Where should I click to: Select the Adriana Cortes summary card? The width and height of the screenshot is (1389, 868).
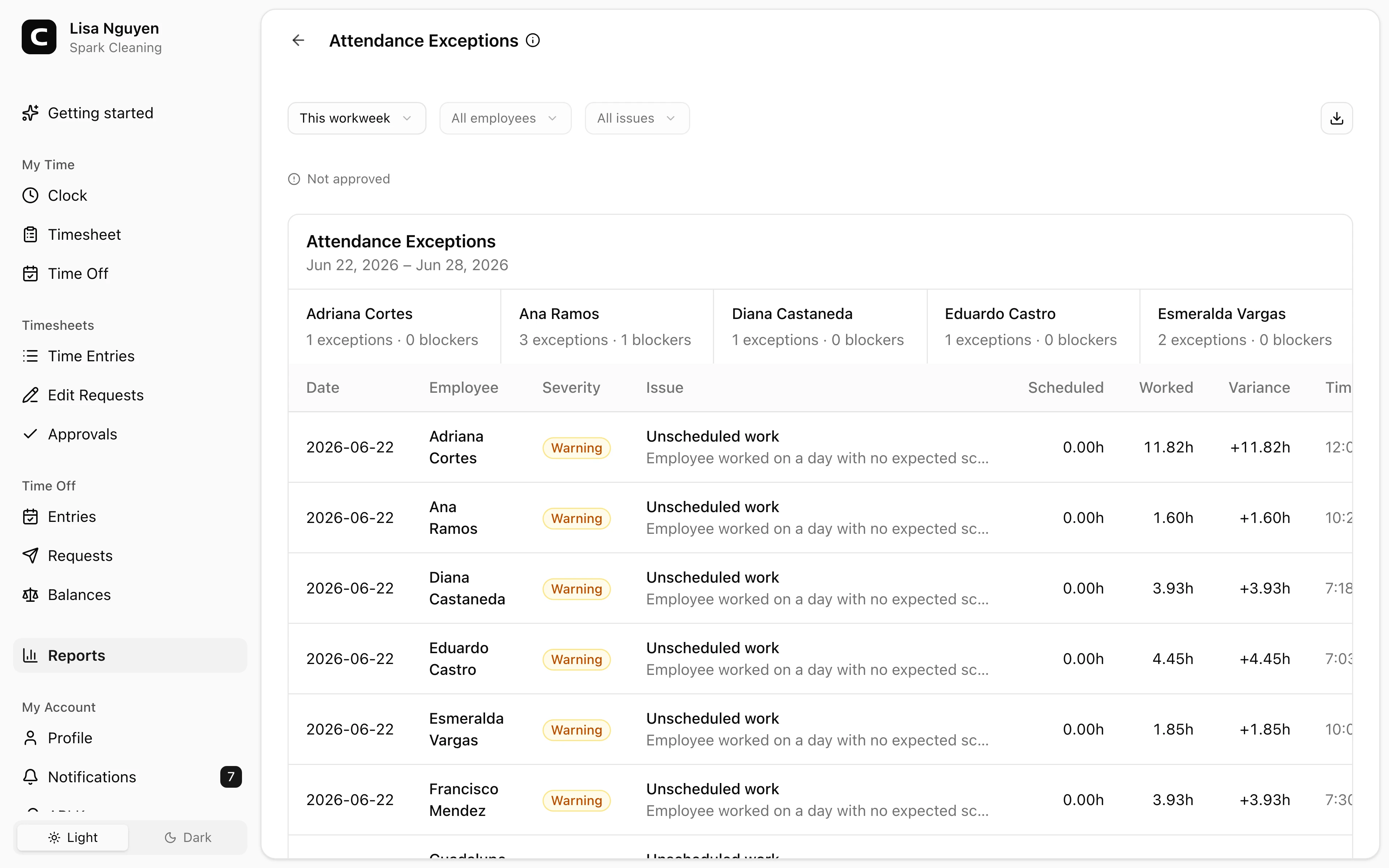click(x=394, y=327)
